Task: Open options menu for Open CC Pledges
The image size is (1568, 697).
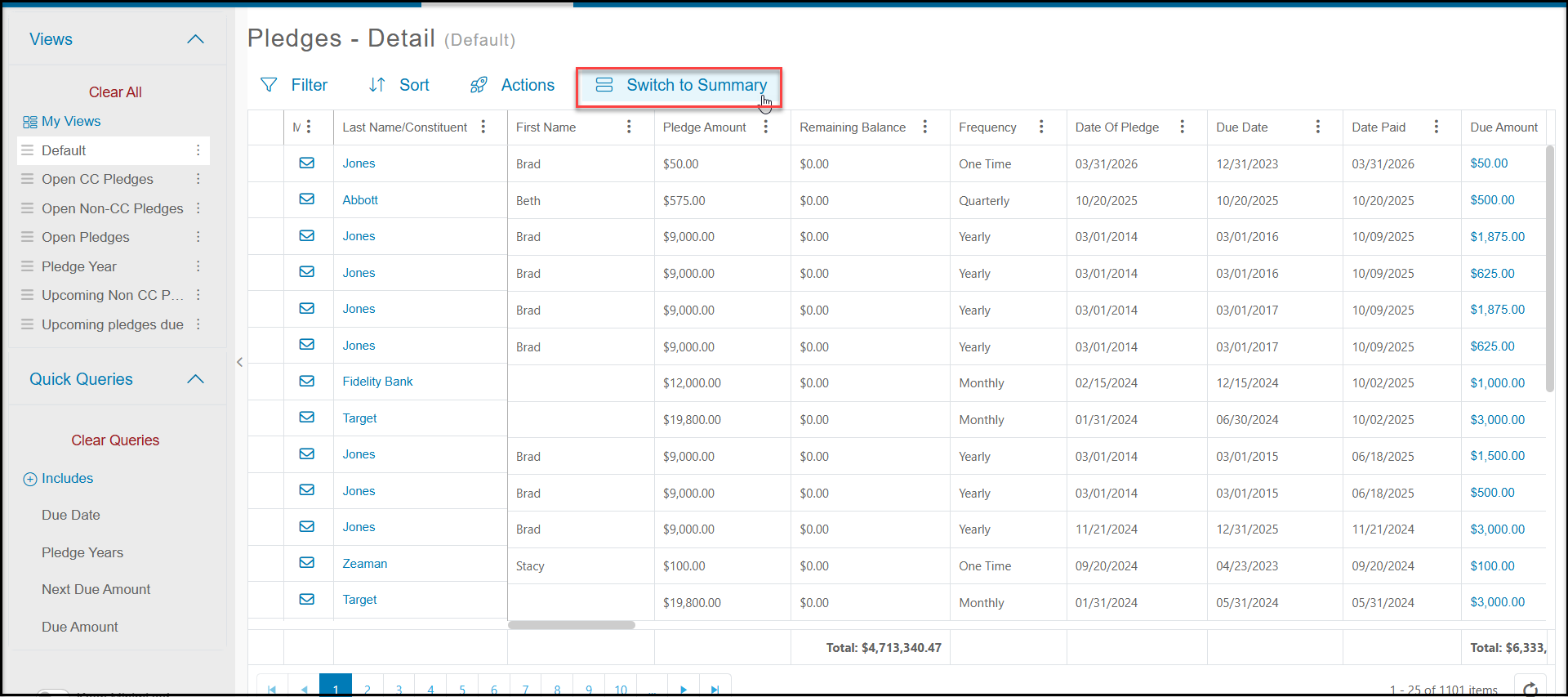Action: (198, 179)
